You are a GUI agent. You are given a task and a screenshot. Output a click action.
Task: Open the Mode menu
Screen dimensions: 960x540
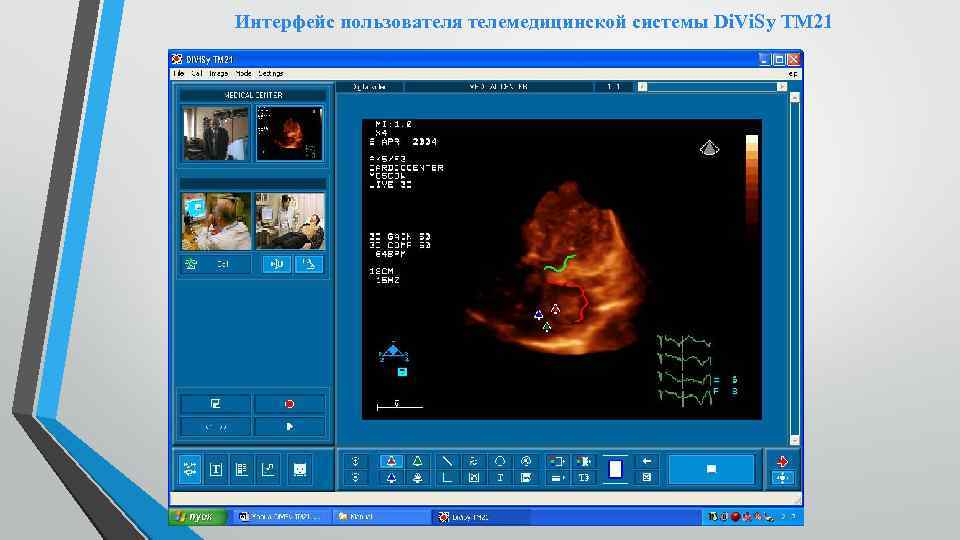click(x=244, y=73)
